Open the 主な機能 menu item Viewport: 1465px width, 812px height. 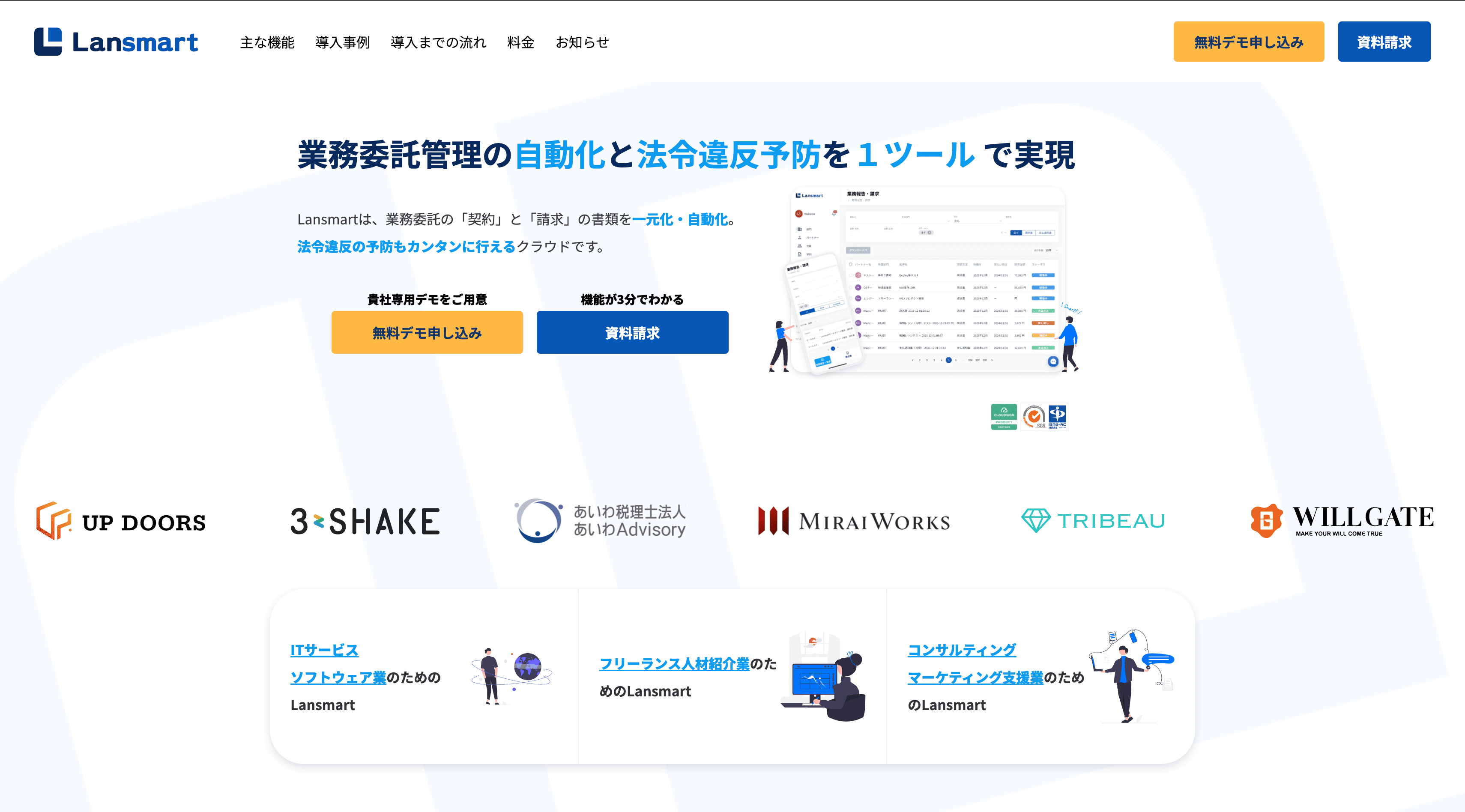click(x=267, y=42)
